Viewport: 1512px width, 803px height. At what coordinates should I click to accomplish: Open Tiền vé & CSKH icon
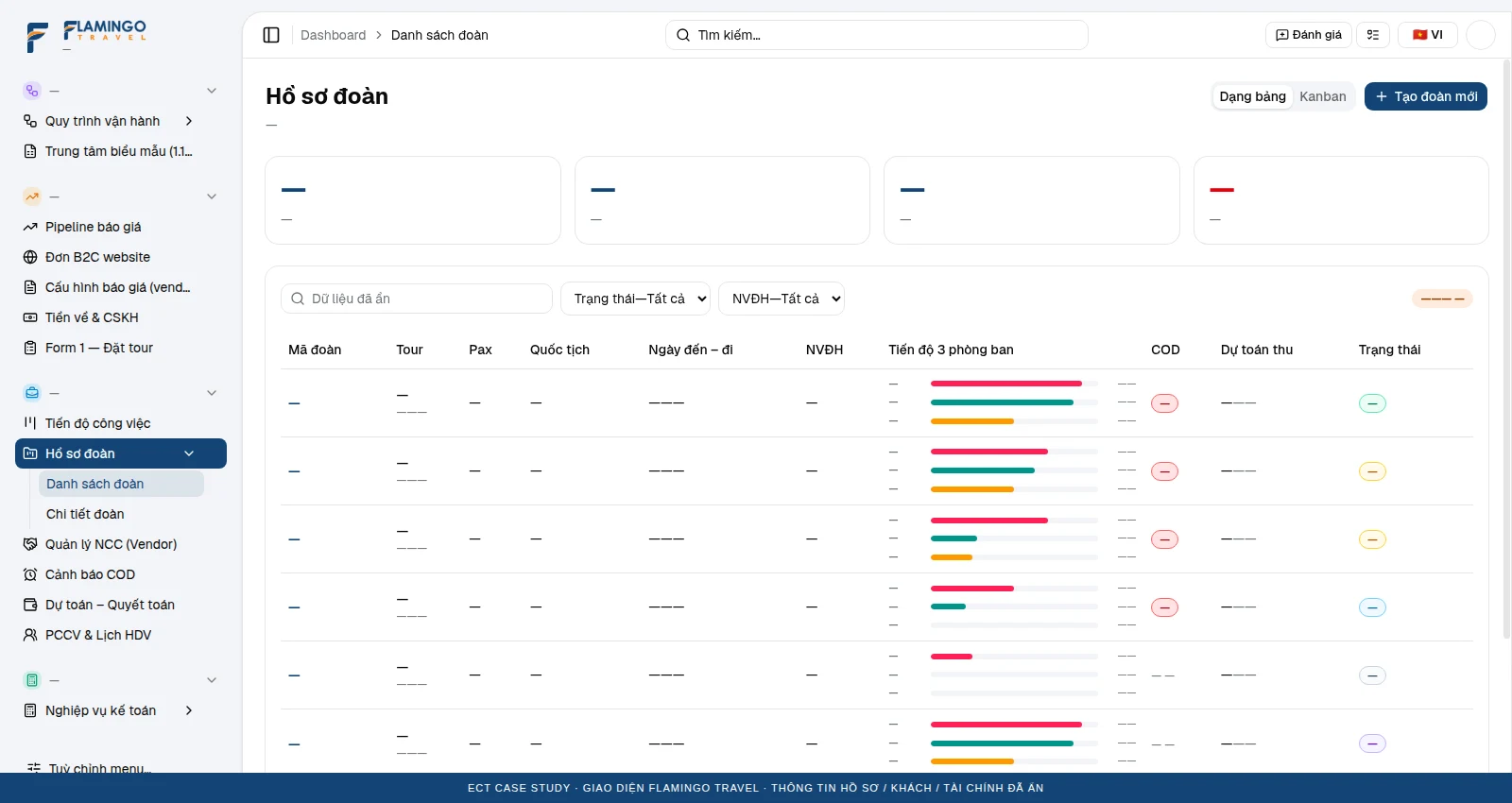click(x=30, y=317)
